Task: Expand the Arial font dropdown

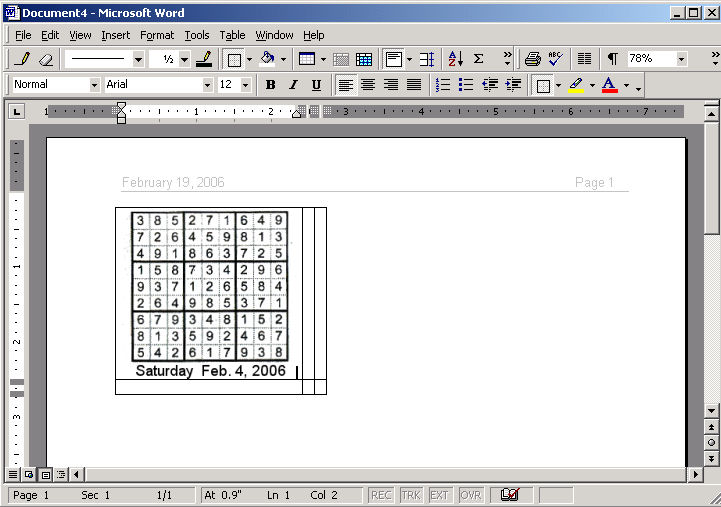Action: coord(206,85)
